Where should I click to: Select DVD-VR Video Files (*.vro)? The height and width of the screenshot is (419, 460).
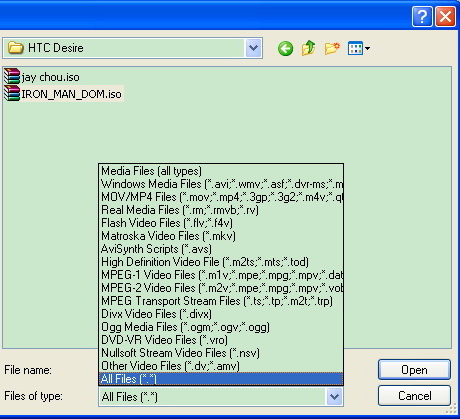pyautogui.click(x=221, y=340)
